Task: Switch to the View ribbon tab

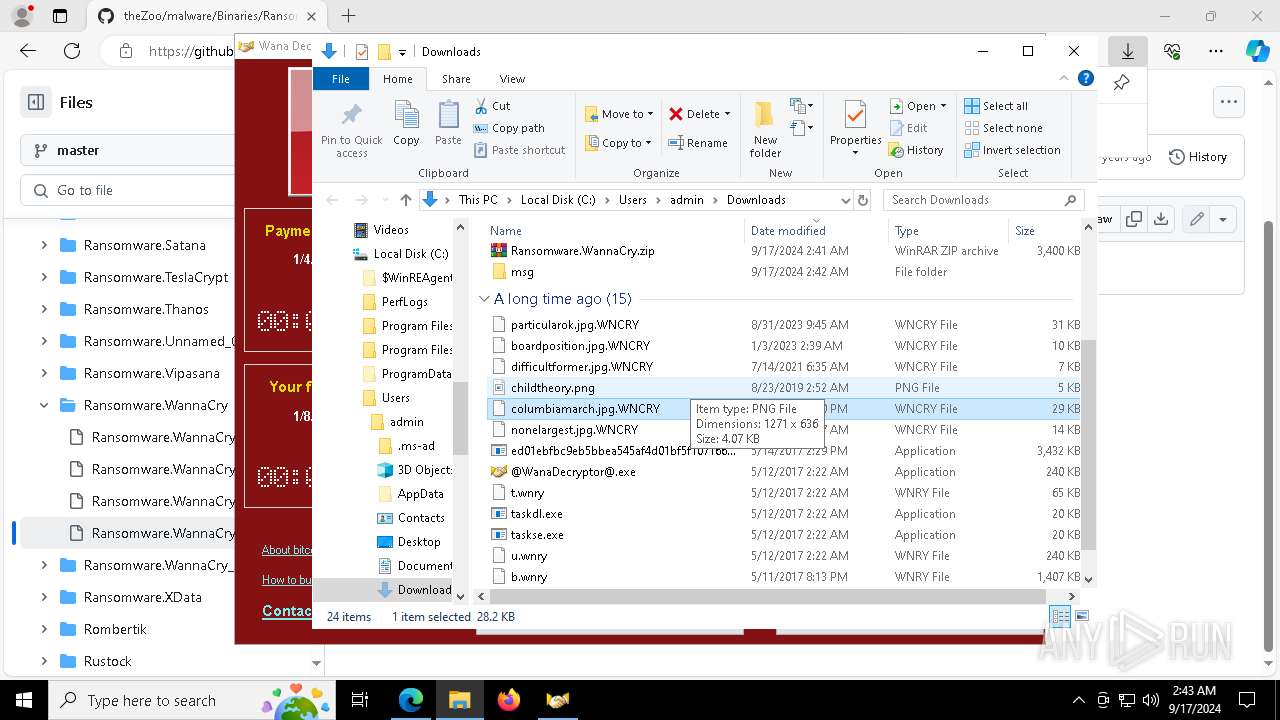Action: click(x=512, y=79)
